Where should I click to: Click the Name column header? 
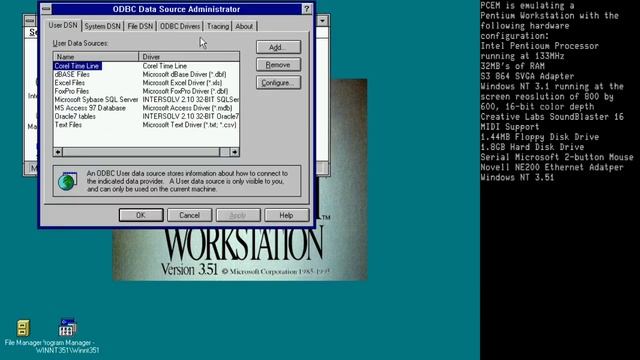[96, 57]
